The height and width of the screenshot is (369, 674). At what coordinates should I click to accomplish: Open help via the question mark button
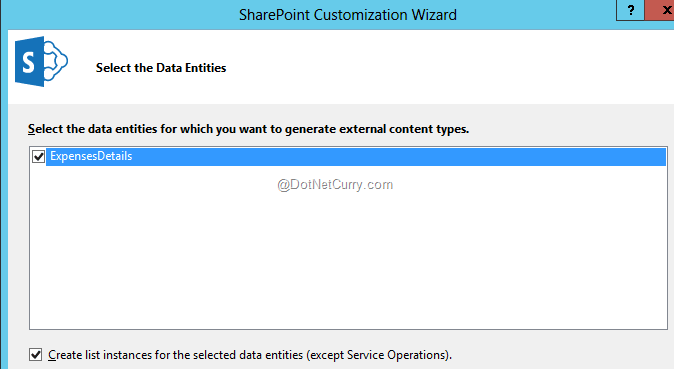631,10
